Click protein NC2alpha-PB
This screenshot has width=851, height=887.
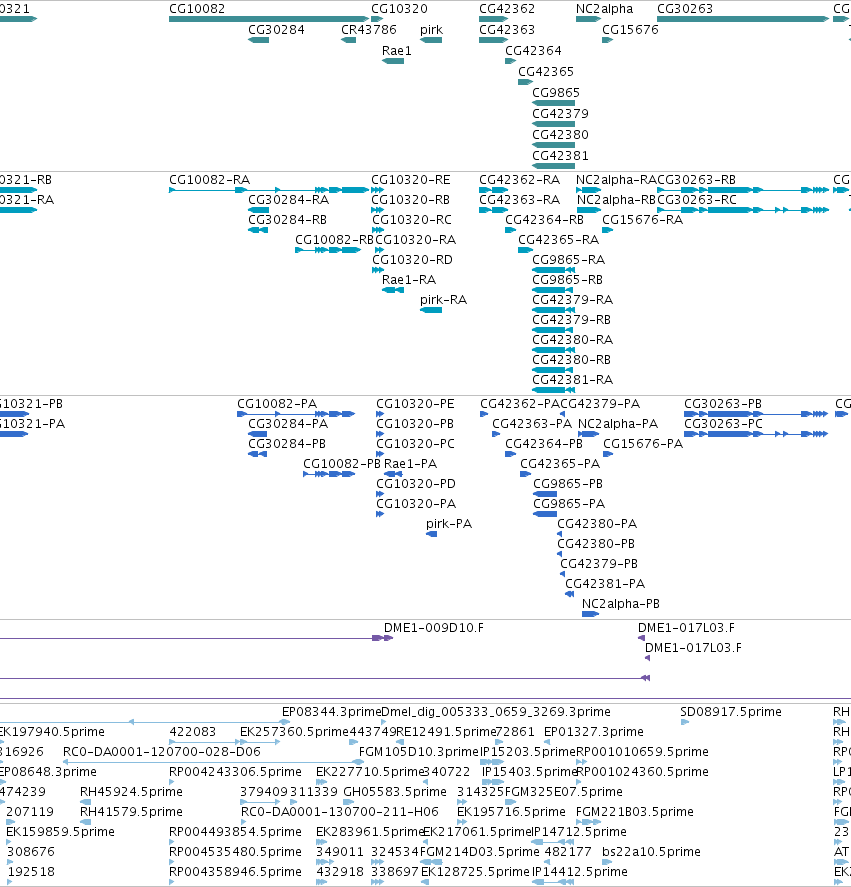[621, 604]
